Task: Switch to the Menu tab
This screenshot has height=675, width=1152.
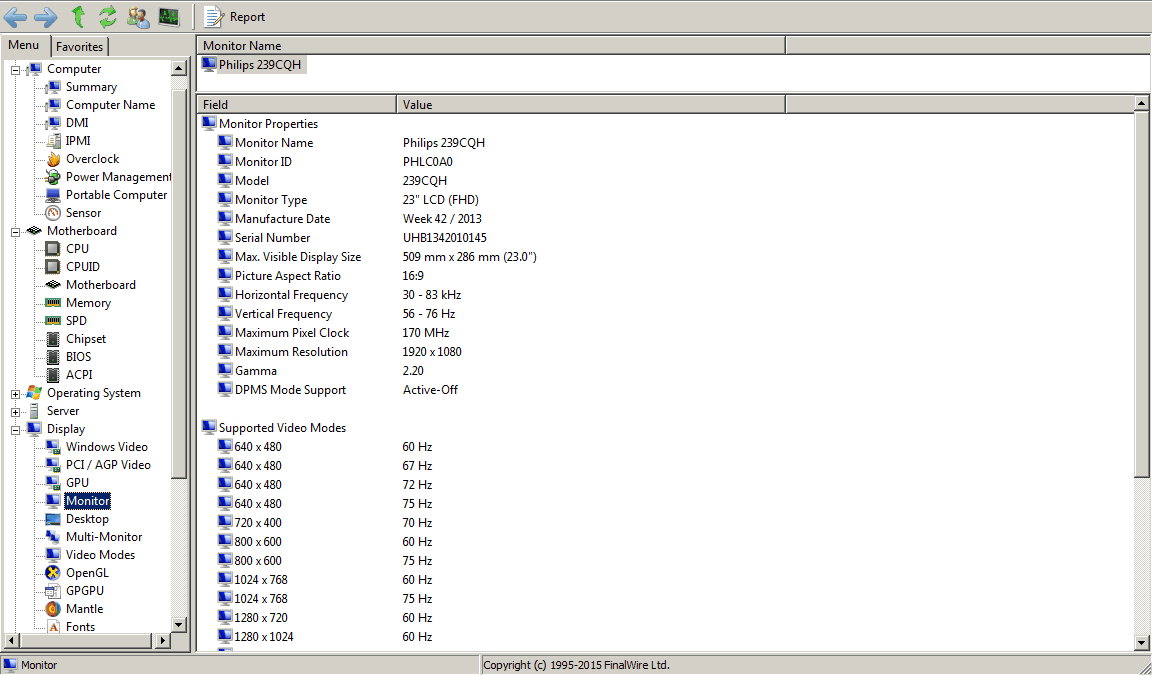Action: point(24,46)
